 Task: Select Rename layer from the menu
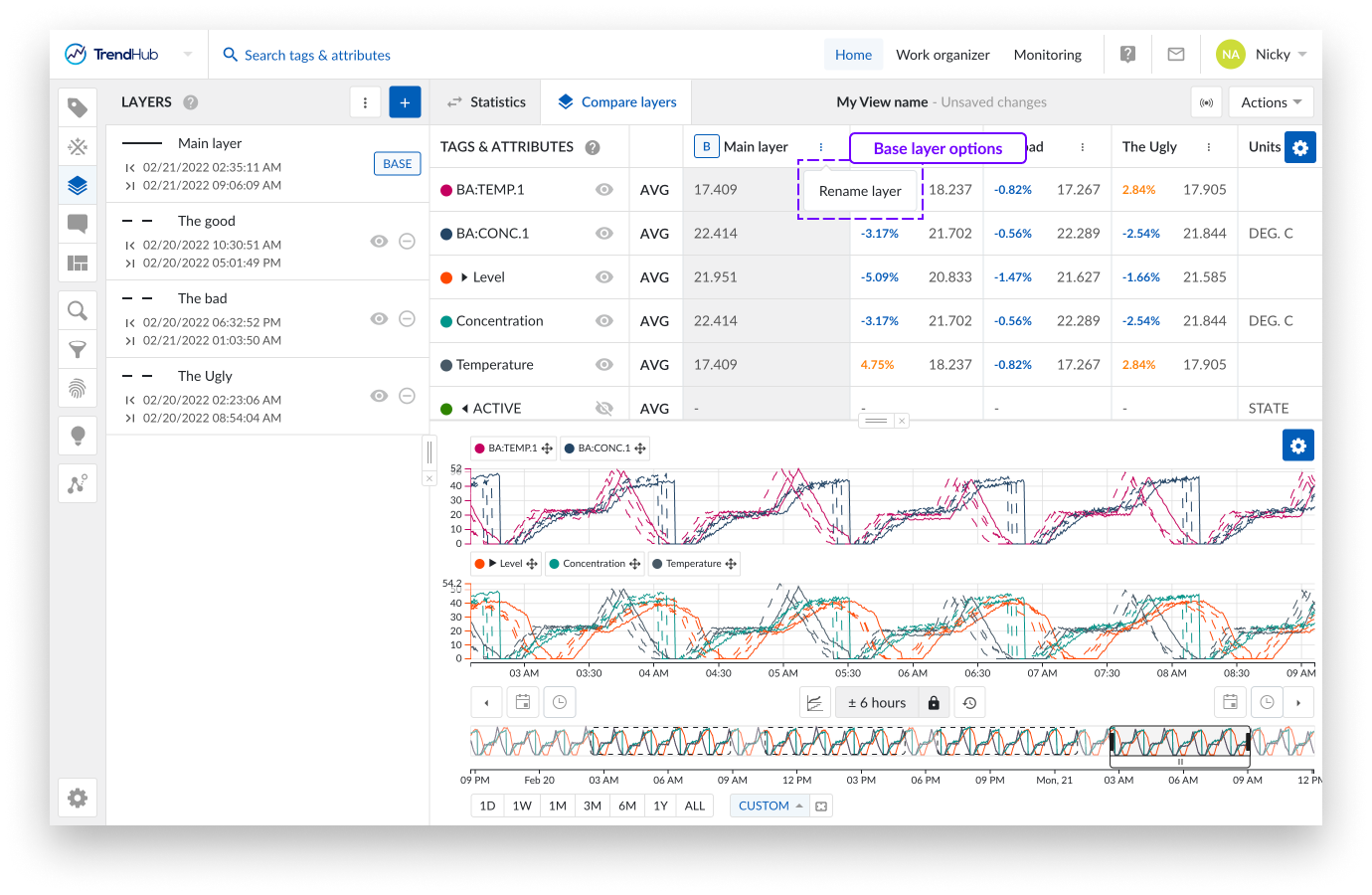(860, 191)
